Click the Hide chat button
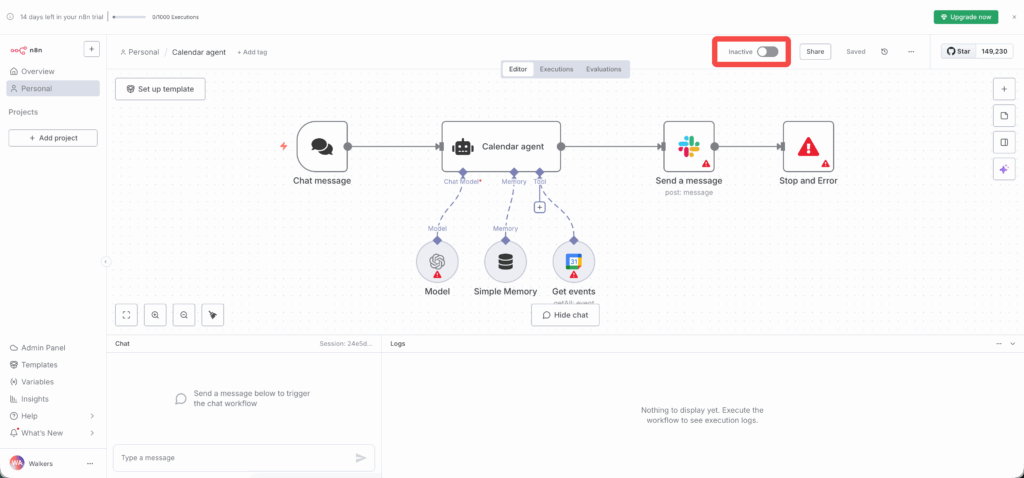1024x478 pixels. click(x=566, y=314)
